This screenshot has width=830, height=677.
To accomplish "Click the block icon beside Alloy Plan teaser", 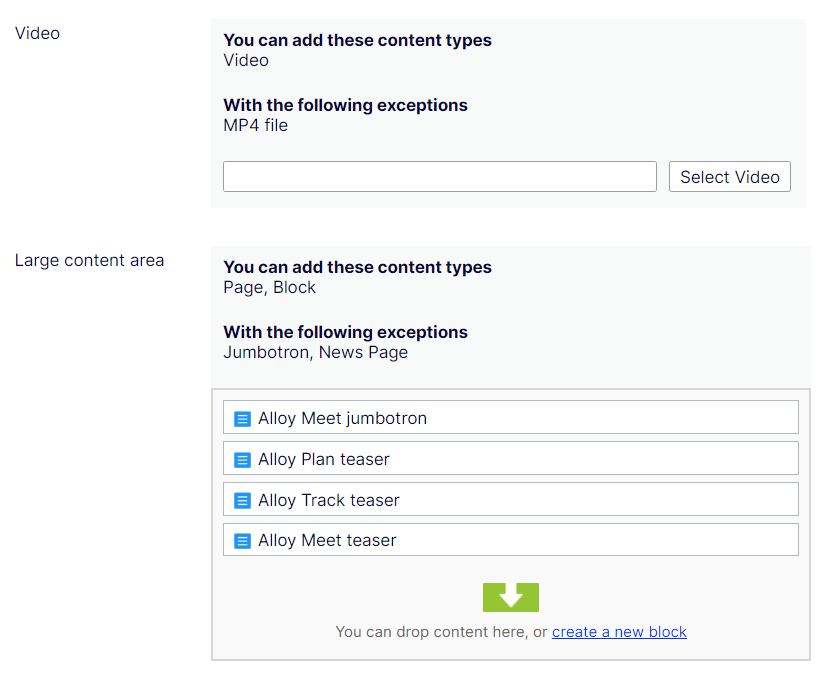I will [x=242, y=460].
